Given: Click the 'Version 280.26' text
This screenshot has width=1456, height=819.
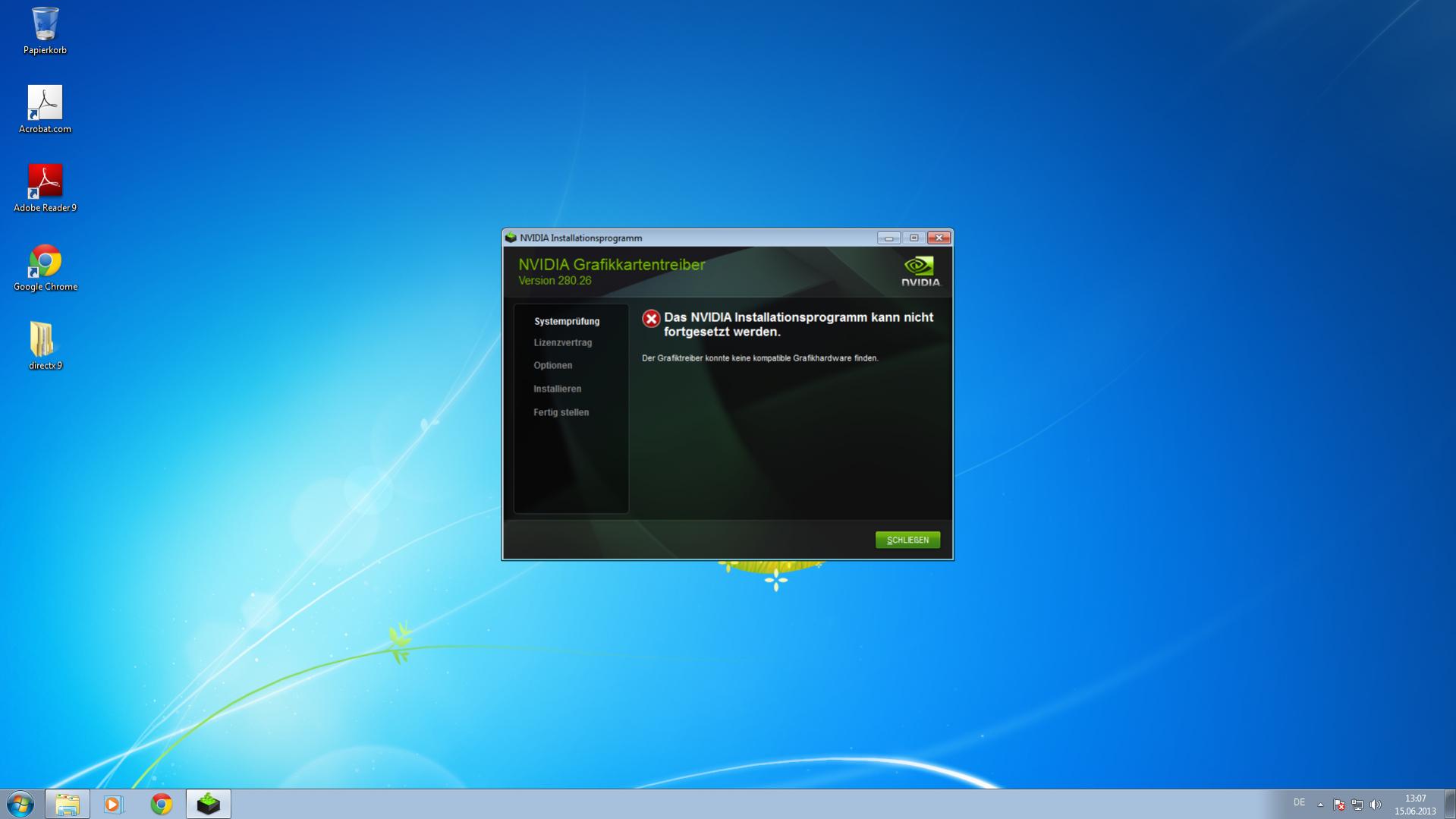Looking at the screenshot, I should pyautogui.click(x=555, y=281).
